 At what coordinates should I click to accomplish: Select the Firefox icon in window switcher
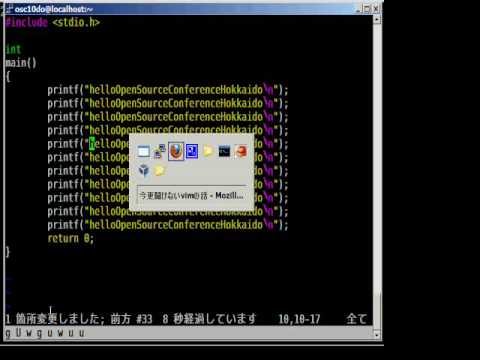coord(176,151)
